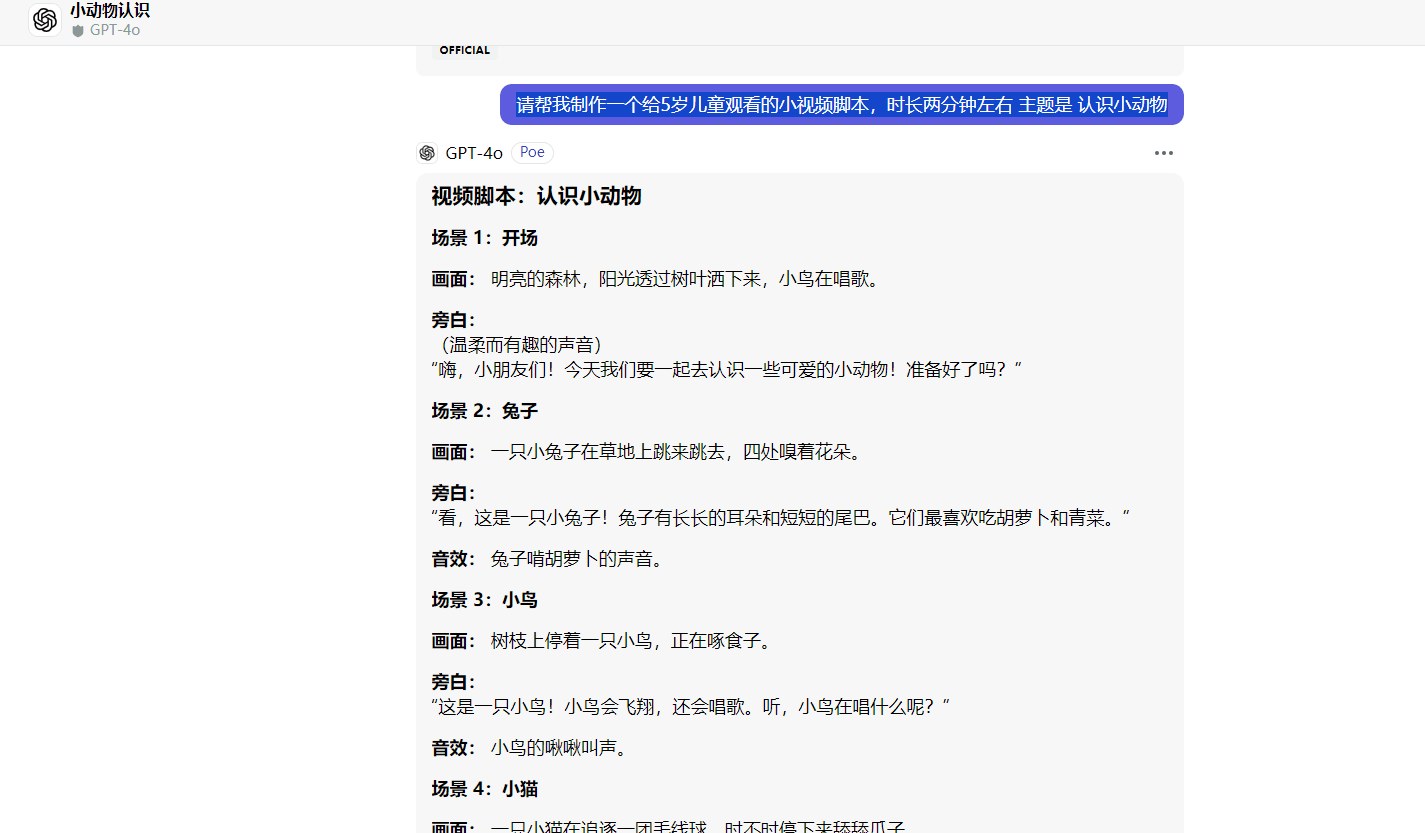Click the text （温柔而有趣的声音）
The width and height of the screenshot is (1425, 833).
tap(520, 345)
